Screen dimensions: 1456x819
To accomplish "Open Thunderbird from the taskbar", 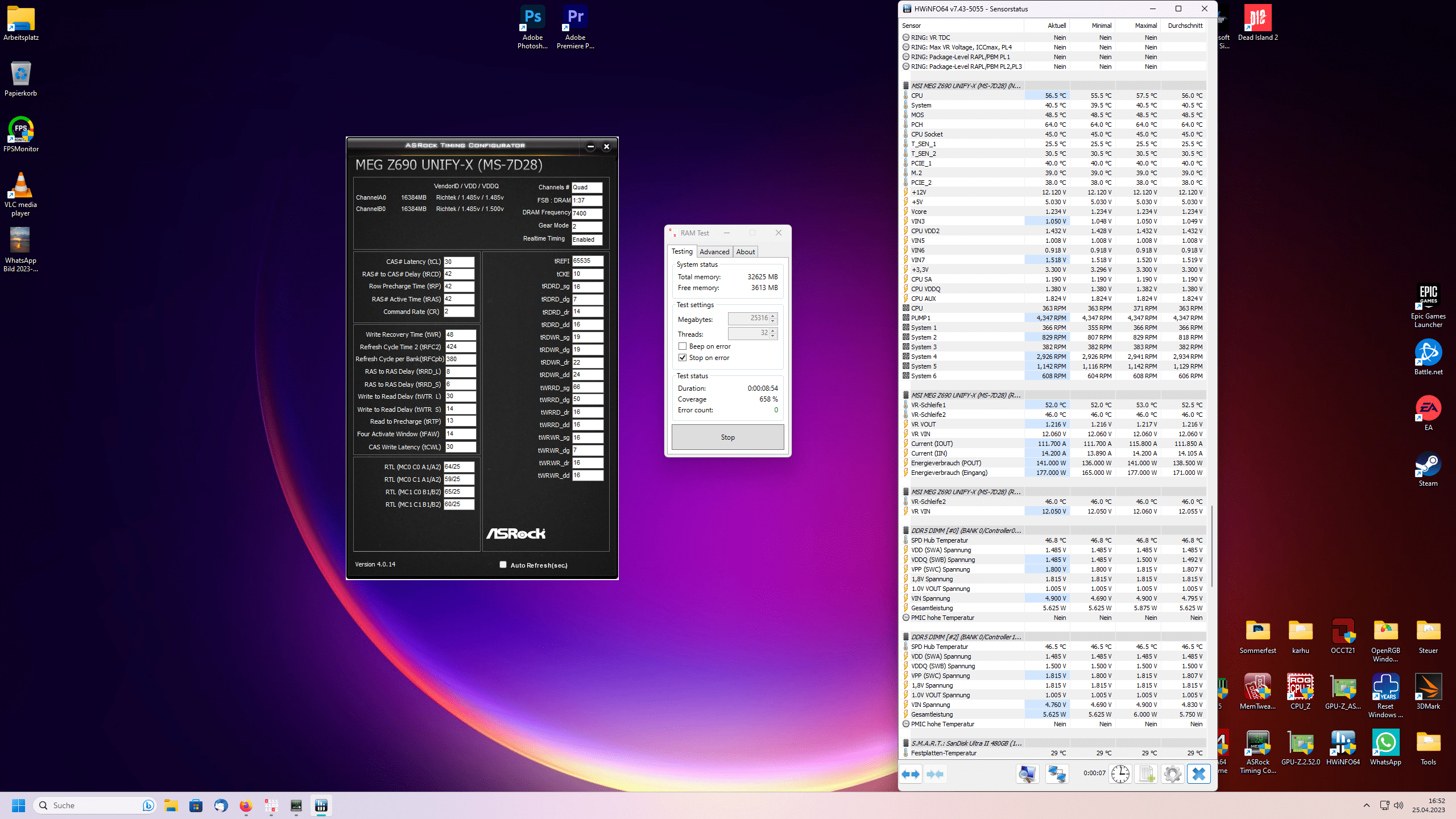I will [221, 805].
